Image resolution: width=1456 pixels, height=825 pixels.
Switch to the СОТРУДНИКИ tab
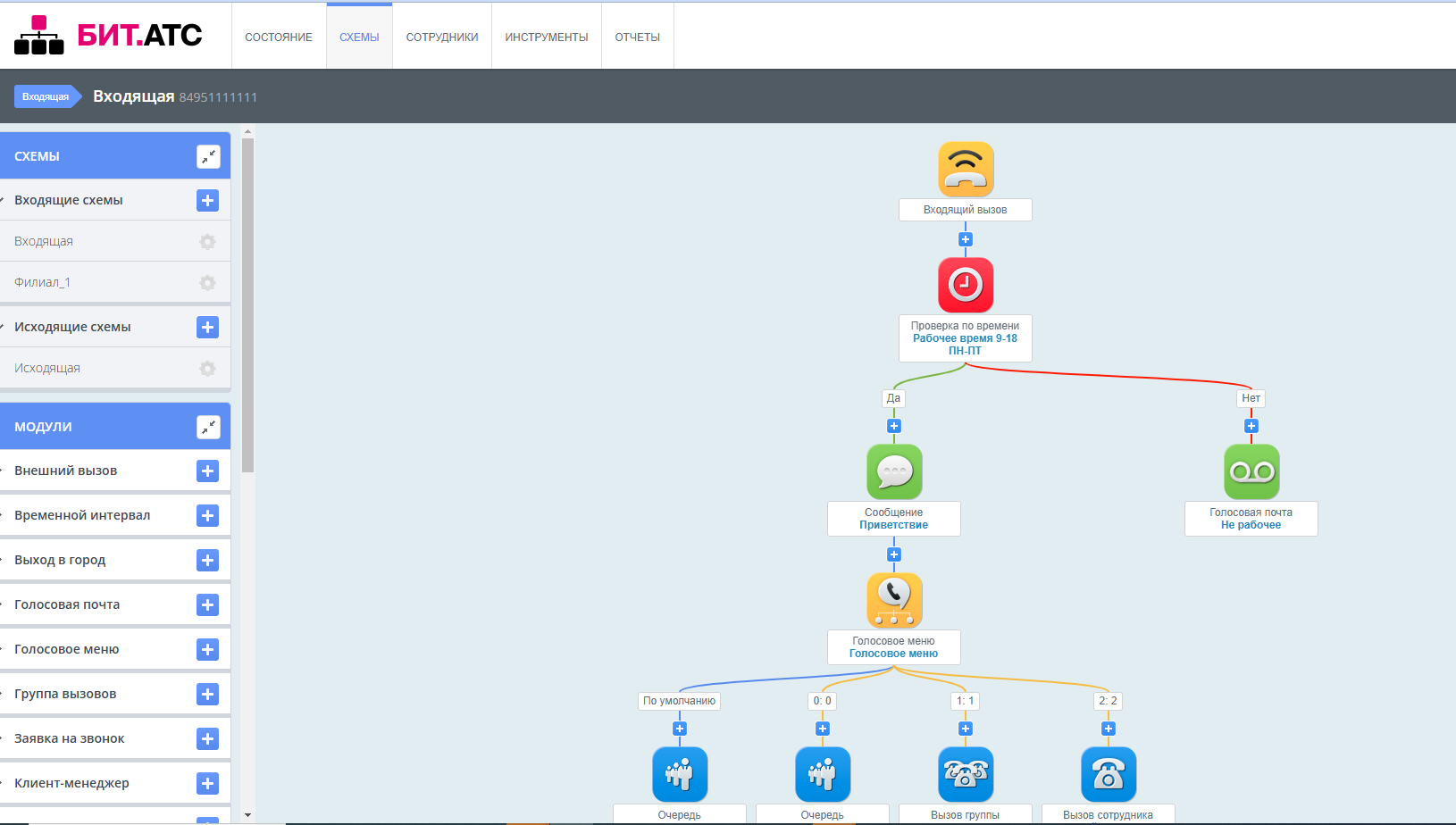click(442, 37)
